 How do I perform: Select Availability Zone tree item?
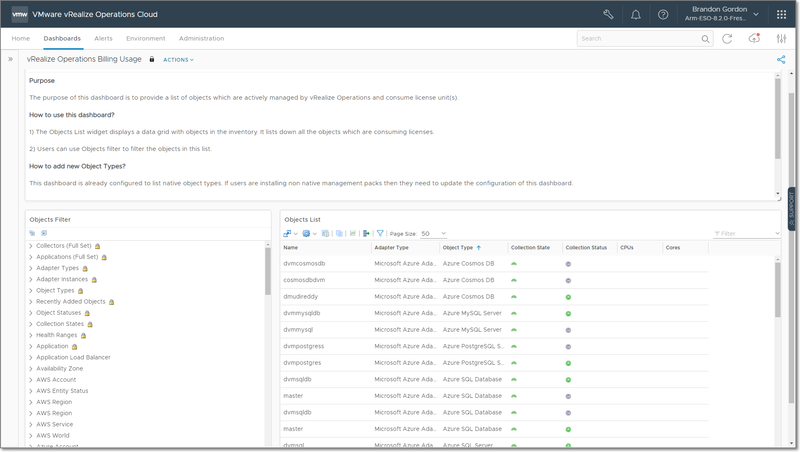60,368
